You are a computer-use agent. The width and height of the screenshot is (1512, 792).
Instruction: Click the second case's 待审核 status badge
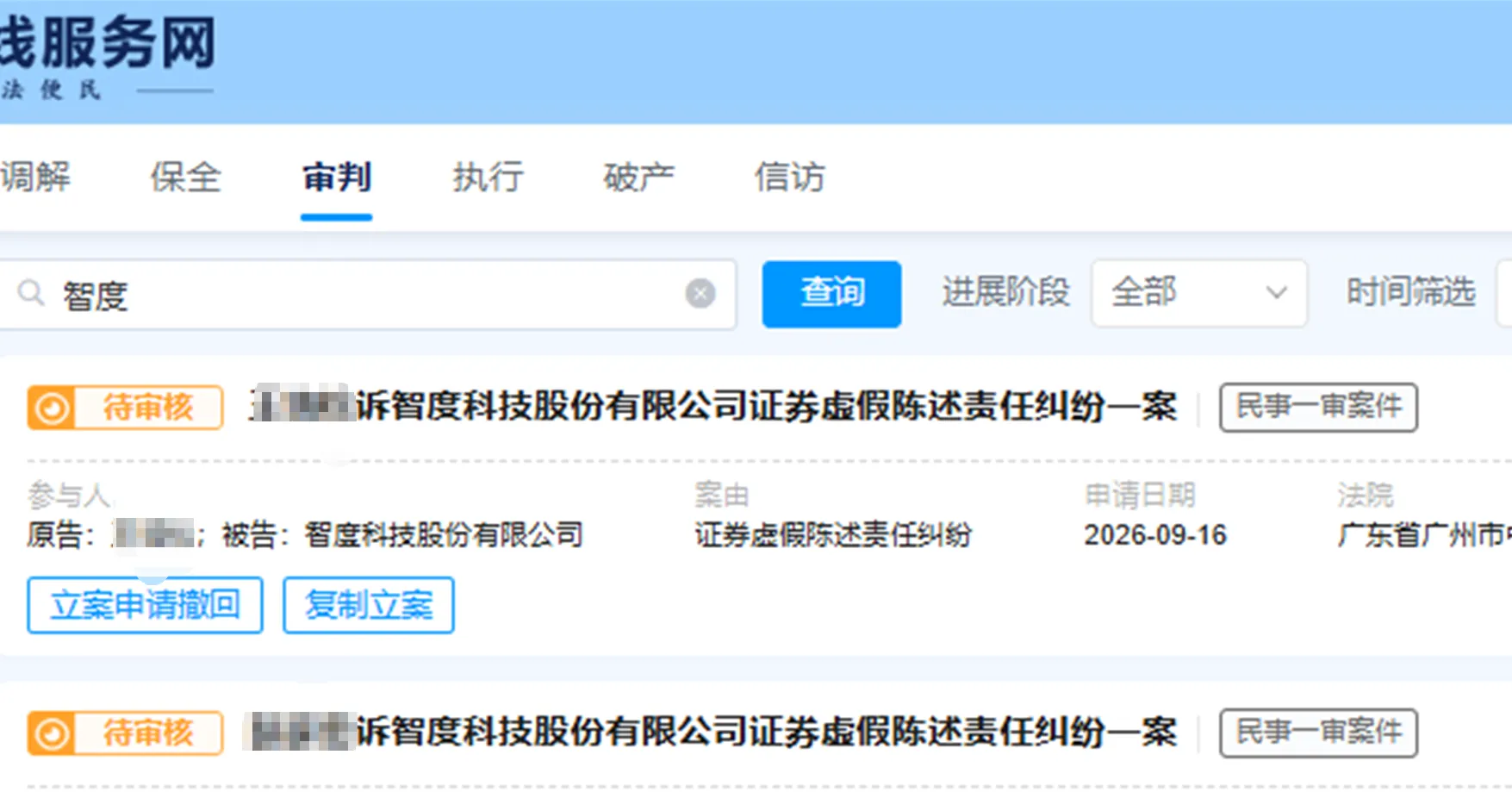point(126,733)
